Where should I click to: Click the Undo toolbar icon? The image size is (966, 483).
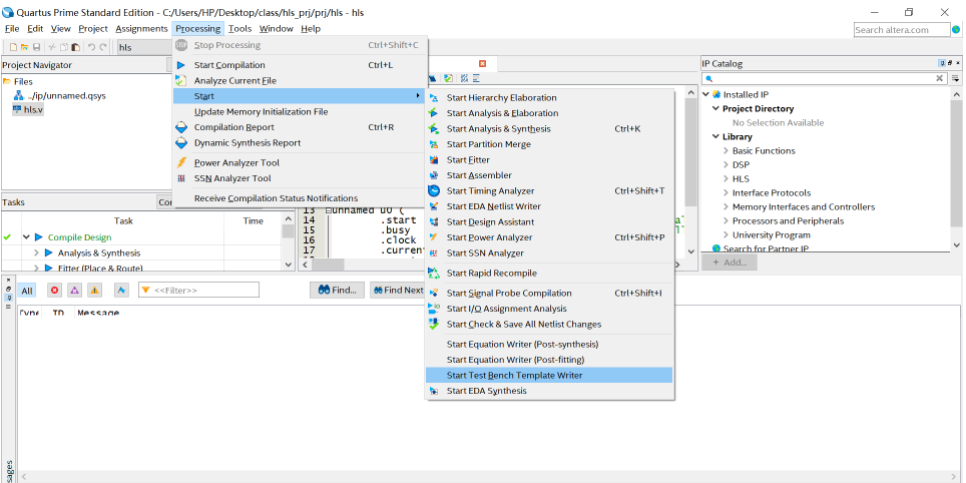[91, 47]
